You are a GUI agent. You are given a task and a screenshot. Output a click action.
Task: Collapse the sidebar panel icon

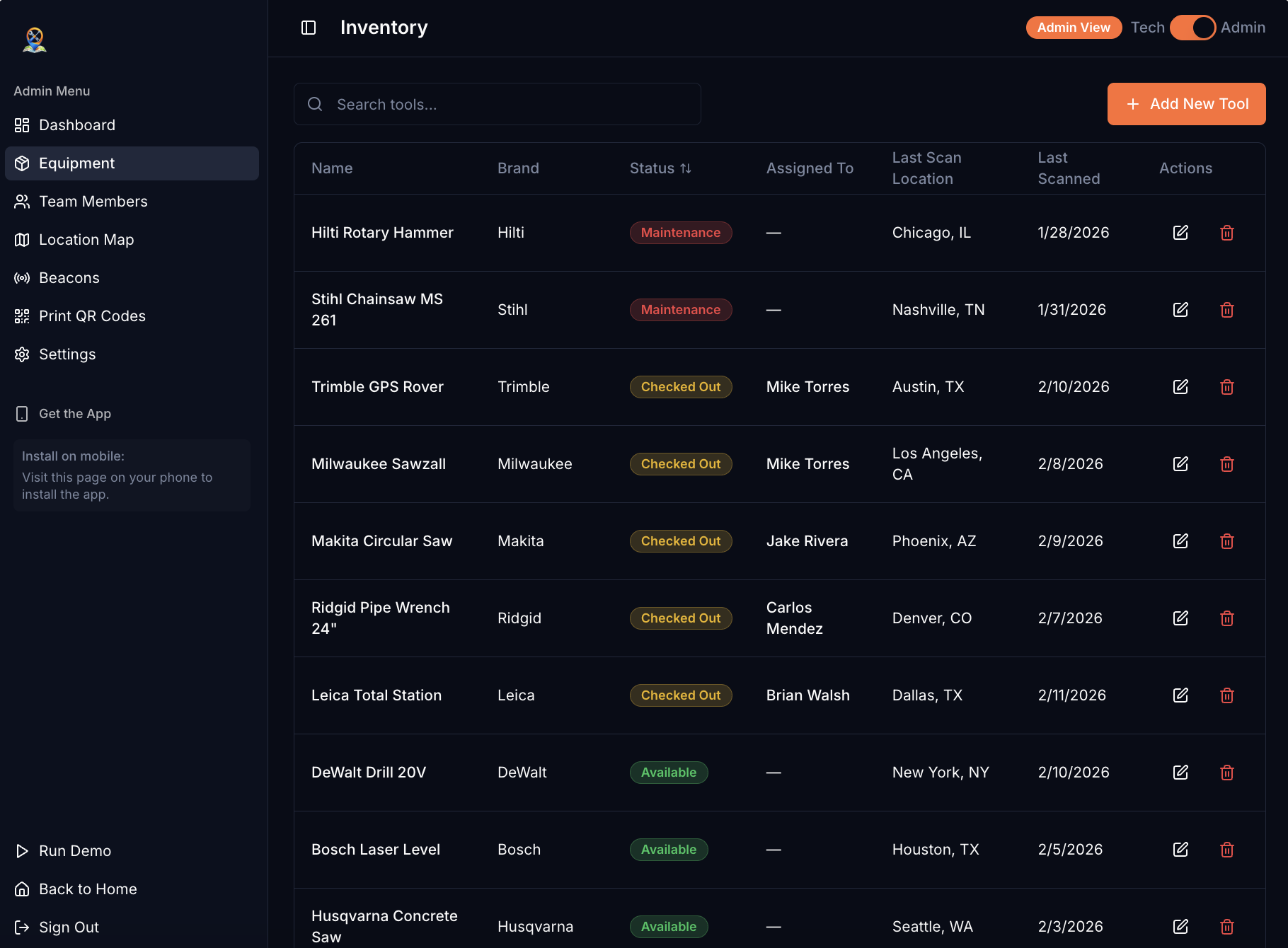(309, 28)
